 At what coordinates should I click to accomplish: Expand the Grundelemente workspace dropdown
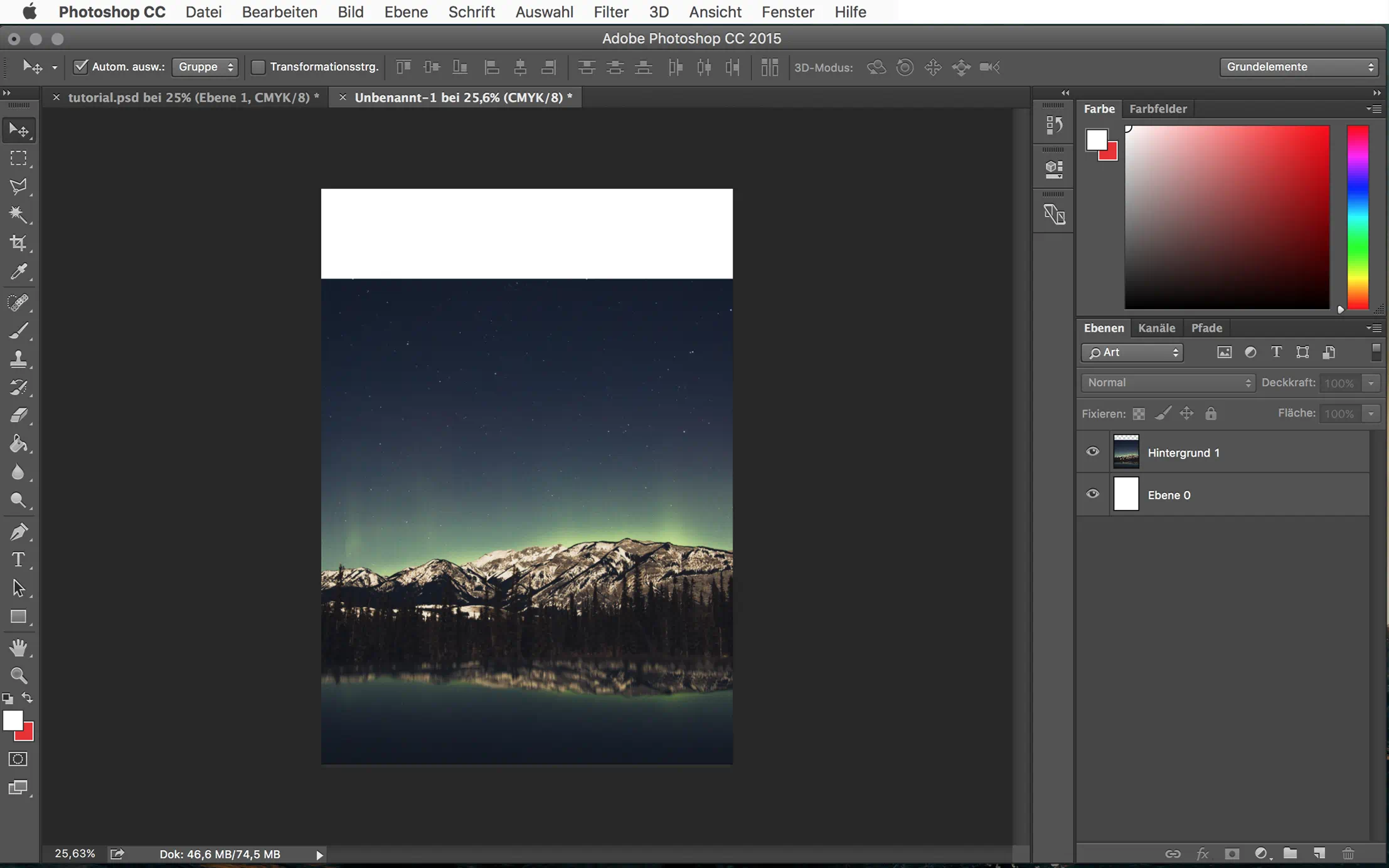(x=1299, y=67)
